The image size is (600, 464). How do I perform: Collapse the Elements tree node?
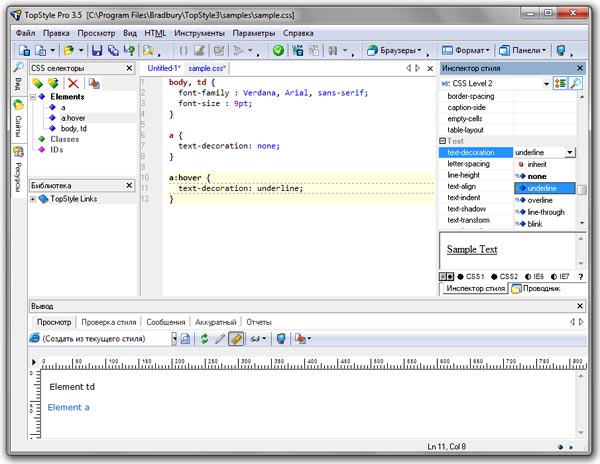point(33,97)
